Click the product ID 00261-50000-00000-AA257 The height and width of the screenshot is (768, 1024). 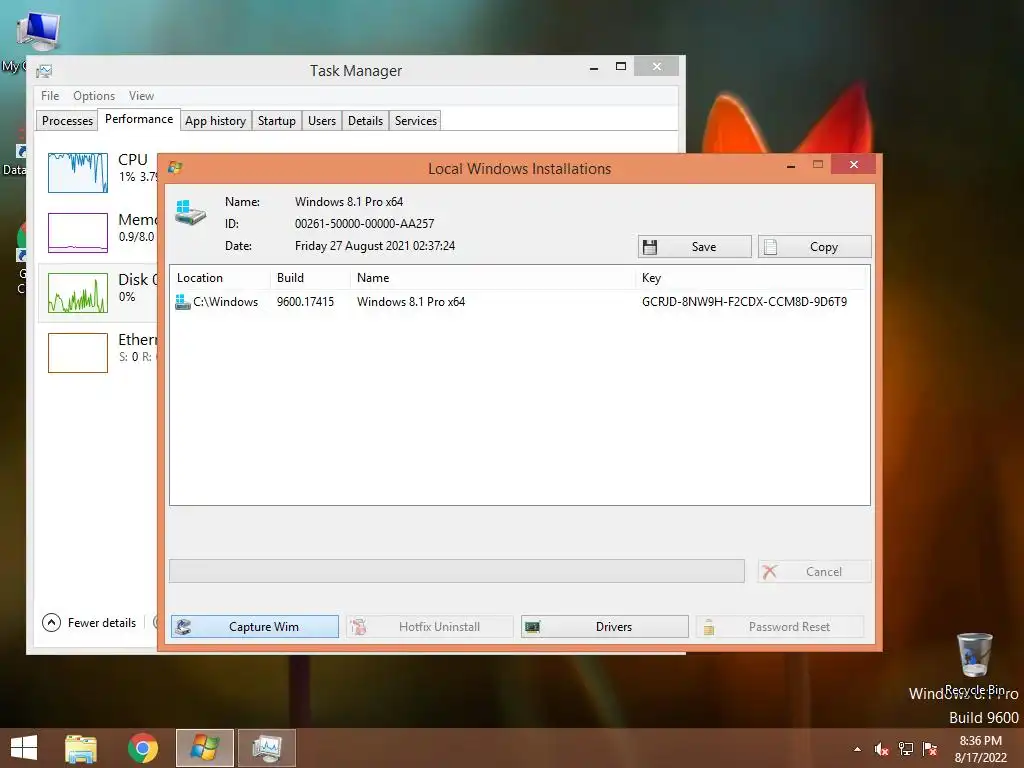(364, 223)
